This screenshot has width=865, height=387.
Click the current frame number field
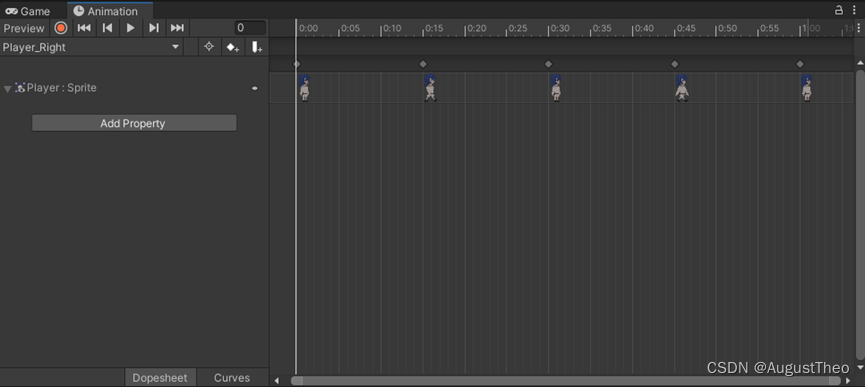click(x=250, y=28)
